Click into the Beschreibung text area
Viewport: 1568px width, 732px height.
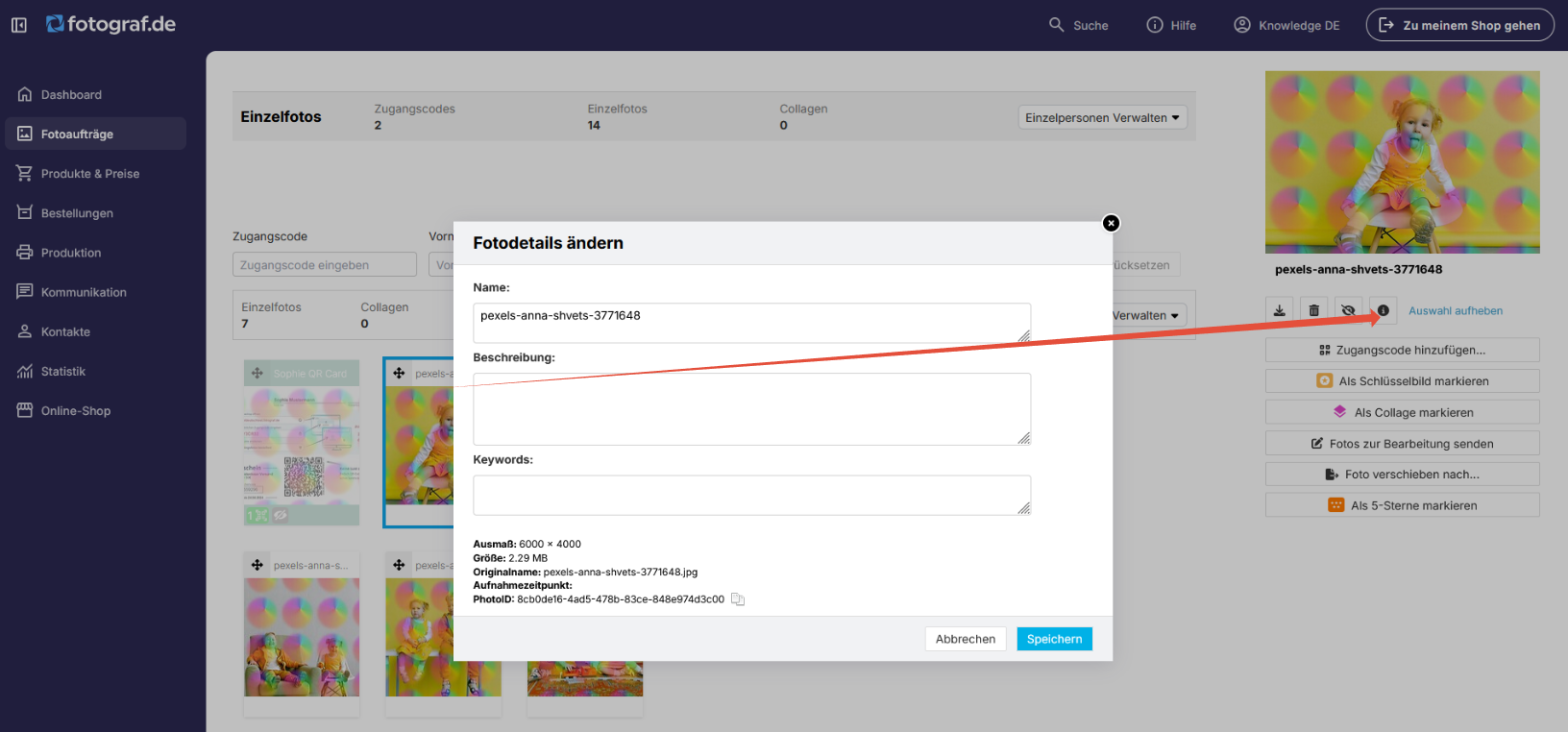pyautogui.click(x=751, y=409)
